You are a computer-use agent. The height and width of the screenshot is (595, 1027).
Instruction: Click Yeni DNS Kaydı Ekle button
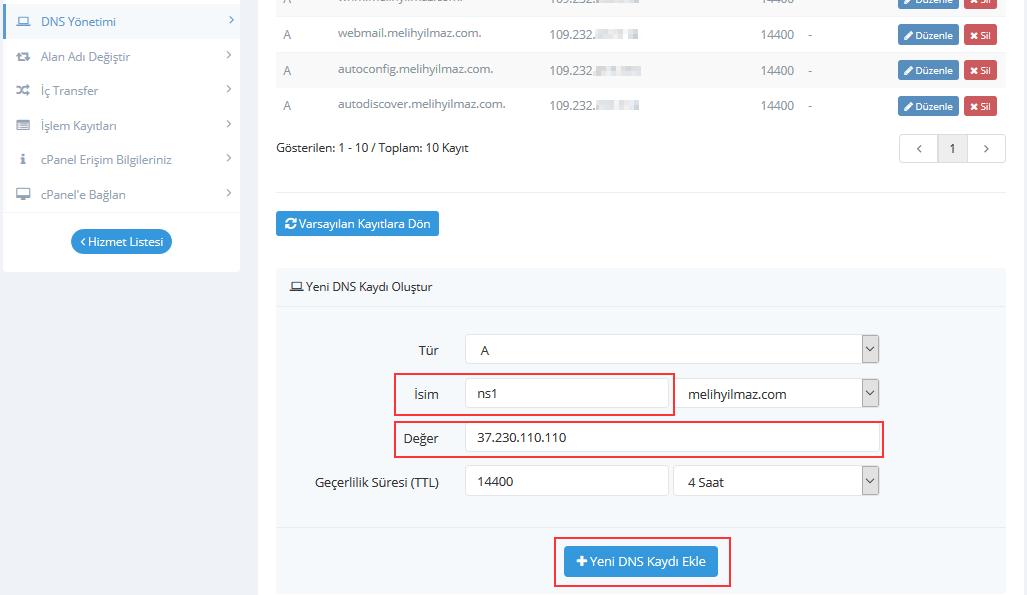(x=641, y=562)
